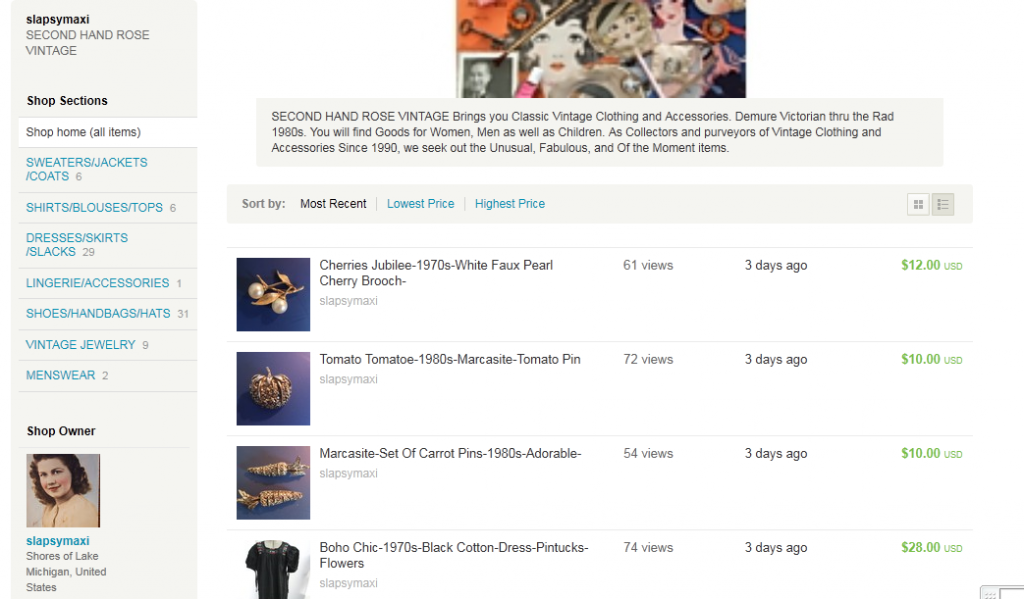Sort items by Lowest Price
1024x599 pixels.
coord(420,204)
